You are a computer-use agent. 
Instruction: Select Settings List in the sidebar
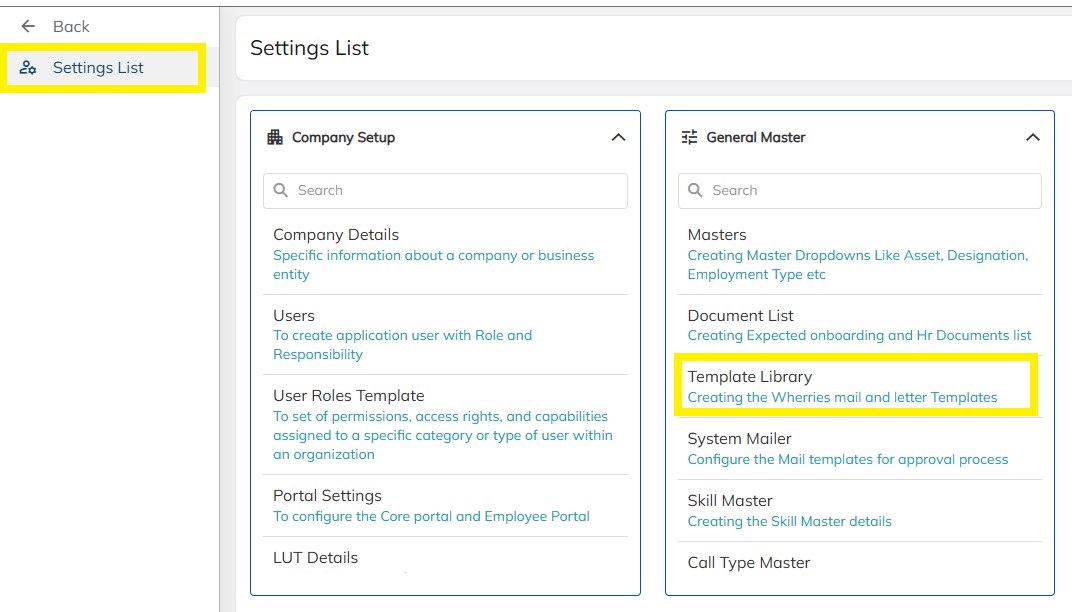[x=98, y=68]
